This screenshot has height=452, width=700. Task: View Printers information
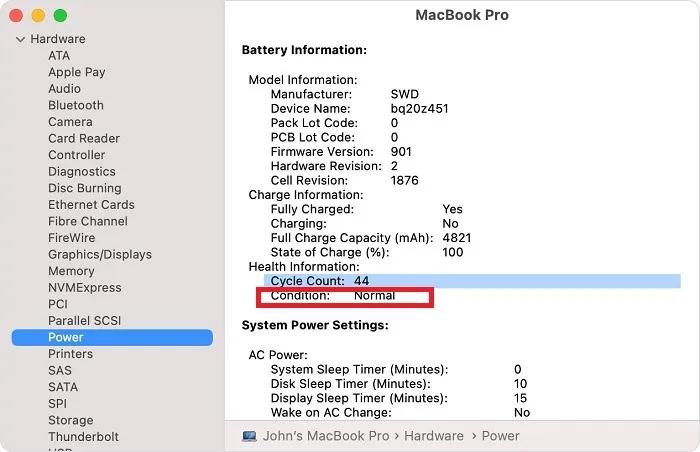70,354
